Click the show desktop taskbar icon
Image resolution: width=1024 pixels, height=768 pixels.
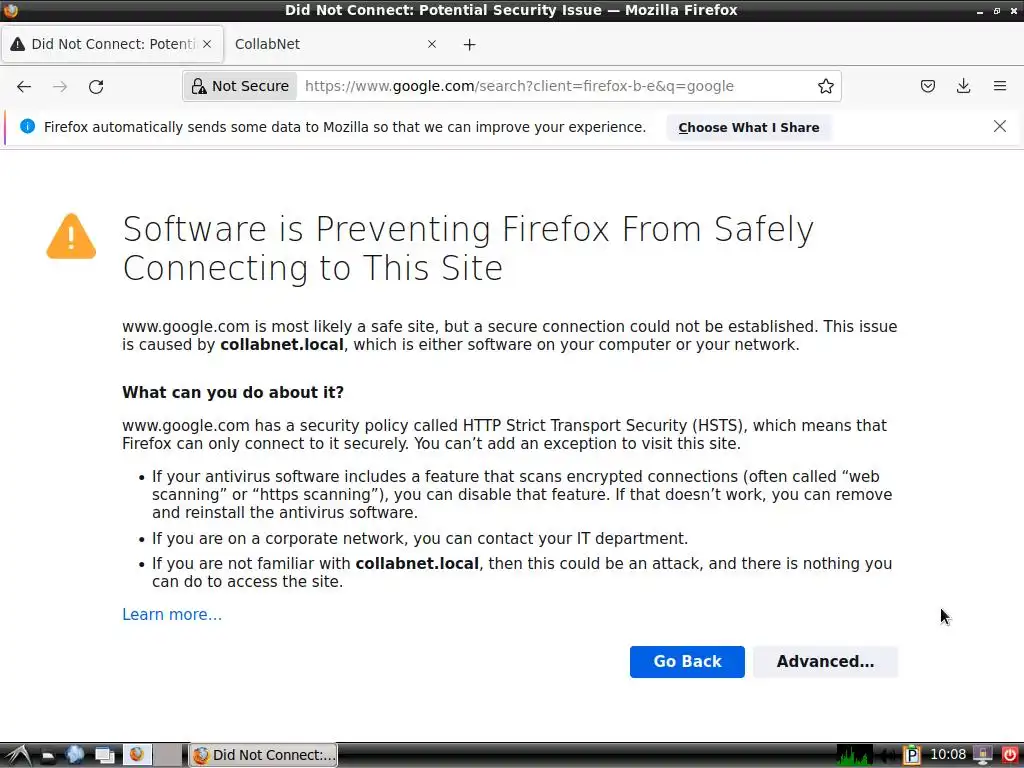click(104, 756)
